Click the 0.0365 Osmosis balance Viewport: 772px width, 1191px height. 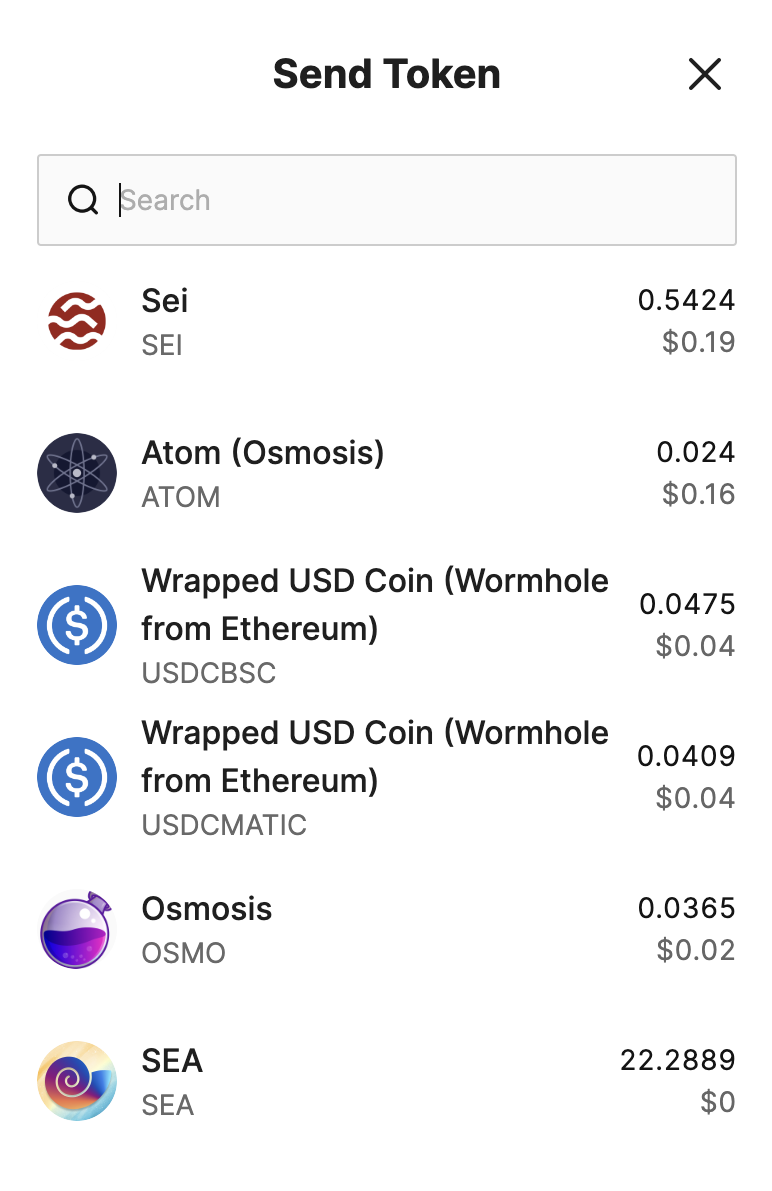click(686, 908)
